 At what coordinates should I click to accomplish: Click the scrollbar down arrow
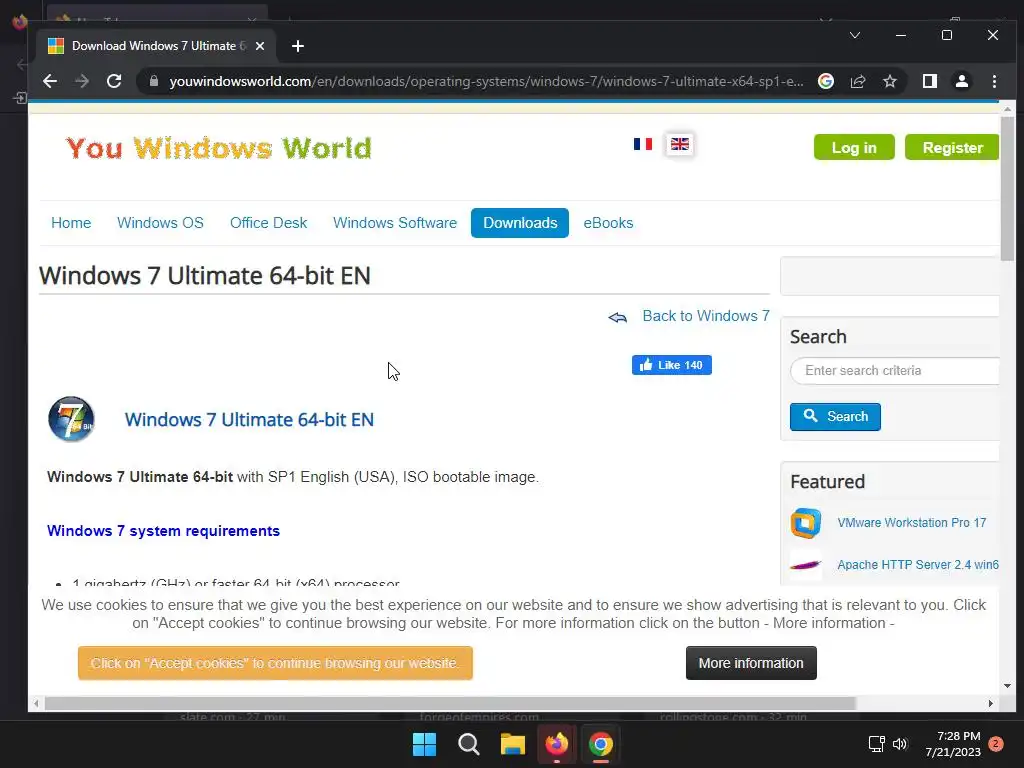1007,686
